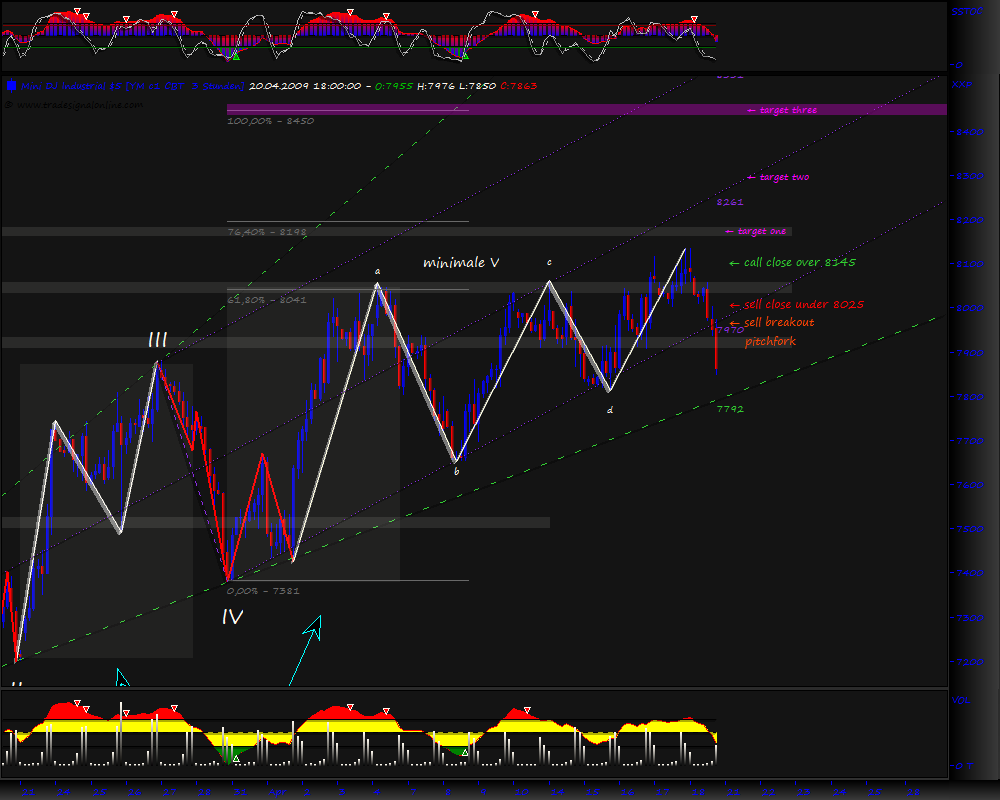Select the sell breakout note
This screenshot has width=1000, height=800.
click(772, 322)
